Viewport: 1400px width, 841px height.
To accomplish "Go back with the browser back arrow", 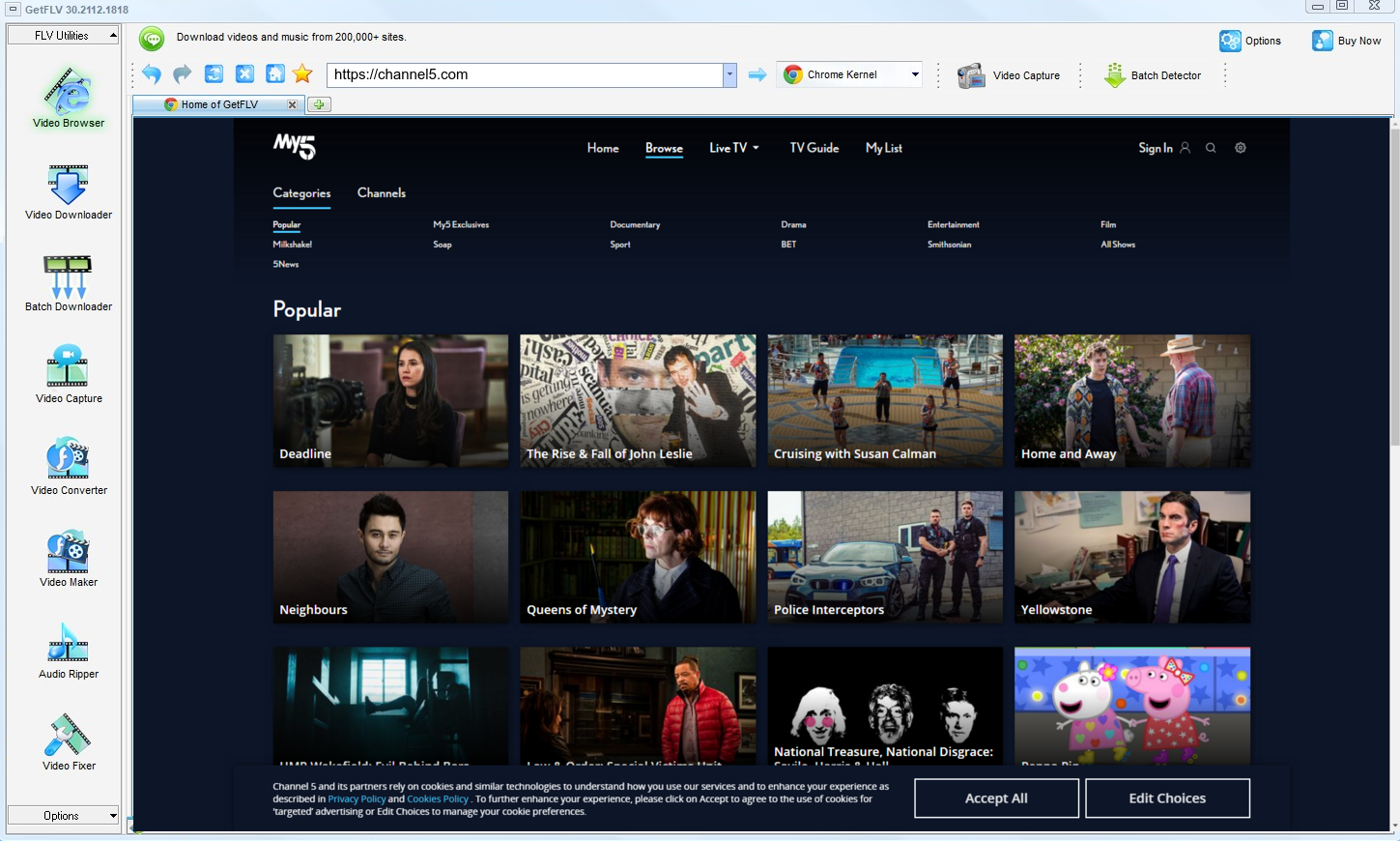I will click(152, 74).
